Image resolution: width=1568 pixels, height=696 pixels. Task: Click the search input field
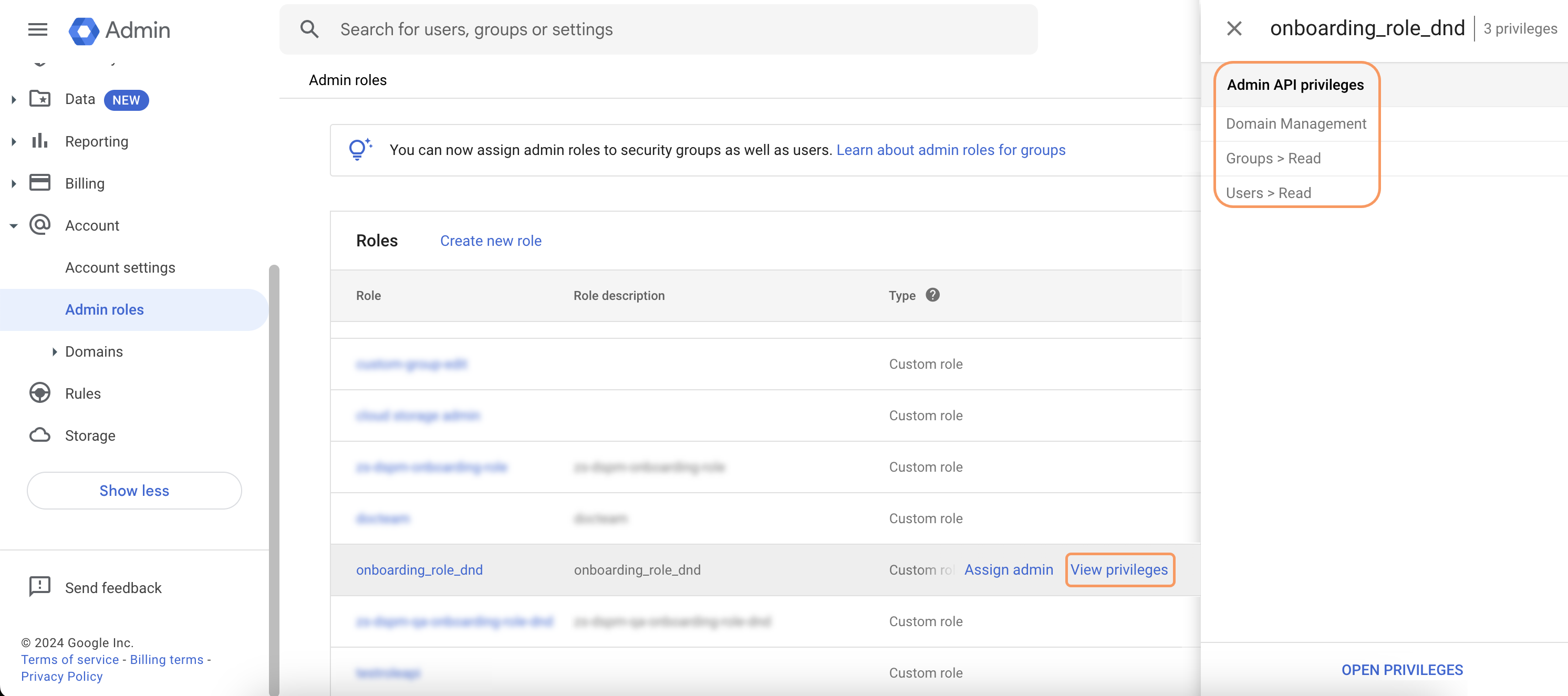tap(609, 28)
